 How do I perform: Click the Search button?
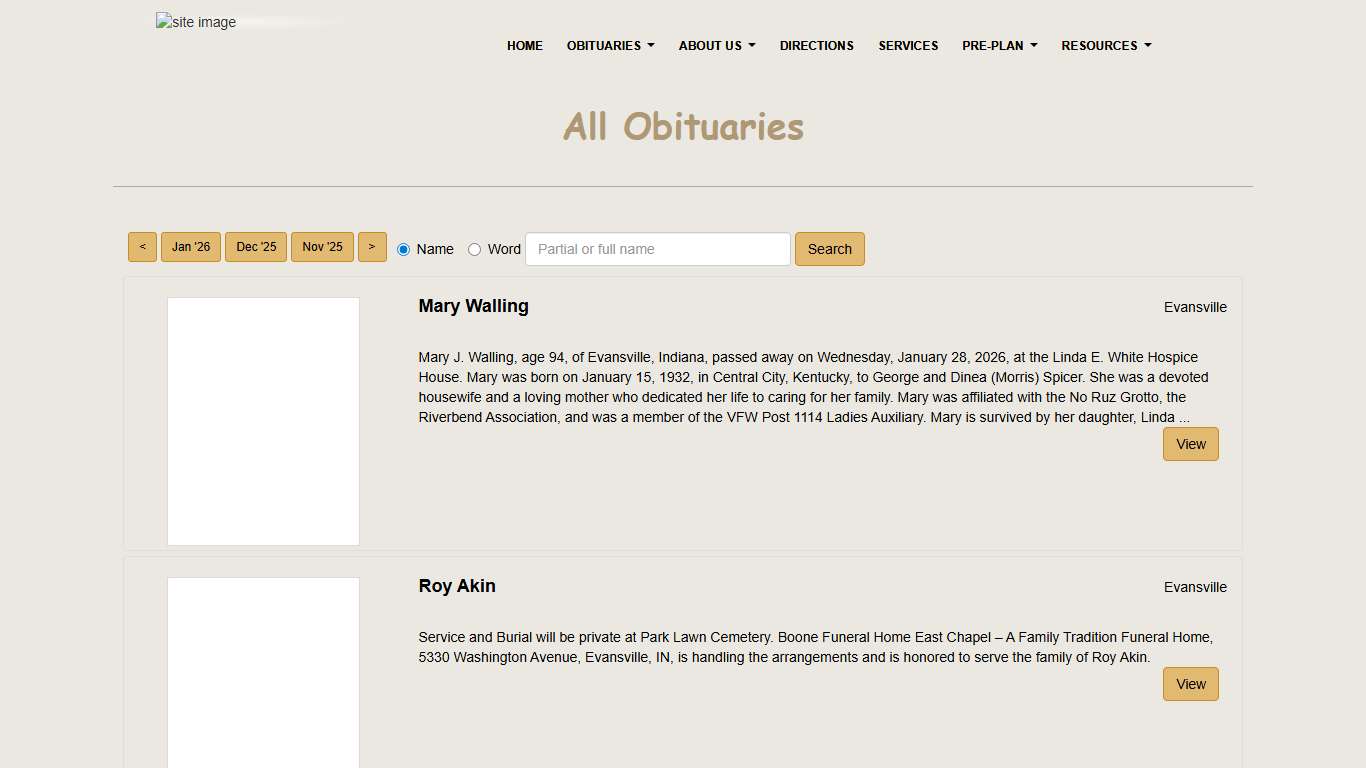[829, 248]
